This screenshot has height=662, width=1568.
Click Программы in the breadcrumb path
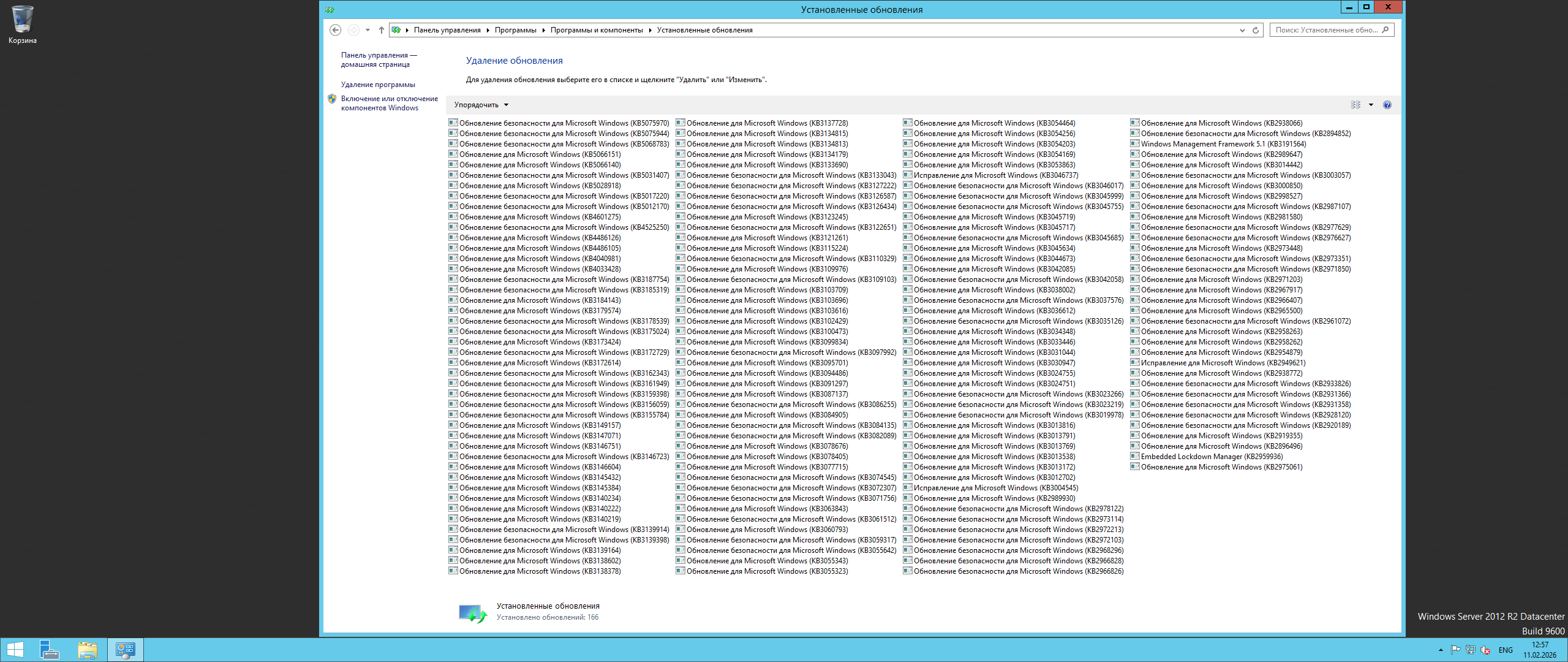click(x=515, y=30)
